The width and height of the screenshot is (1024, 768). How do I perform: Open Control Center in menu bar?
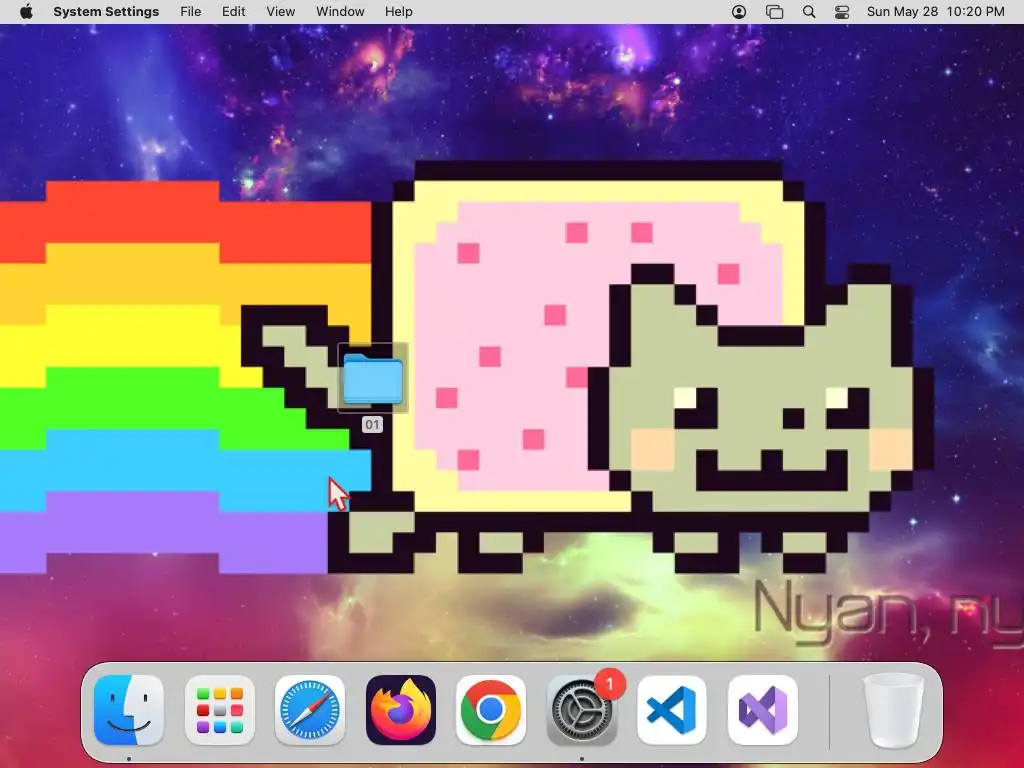[x=842, y=12]
